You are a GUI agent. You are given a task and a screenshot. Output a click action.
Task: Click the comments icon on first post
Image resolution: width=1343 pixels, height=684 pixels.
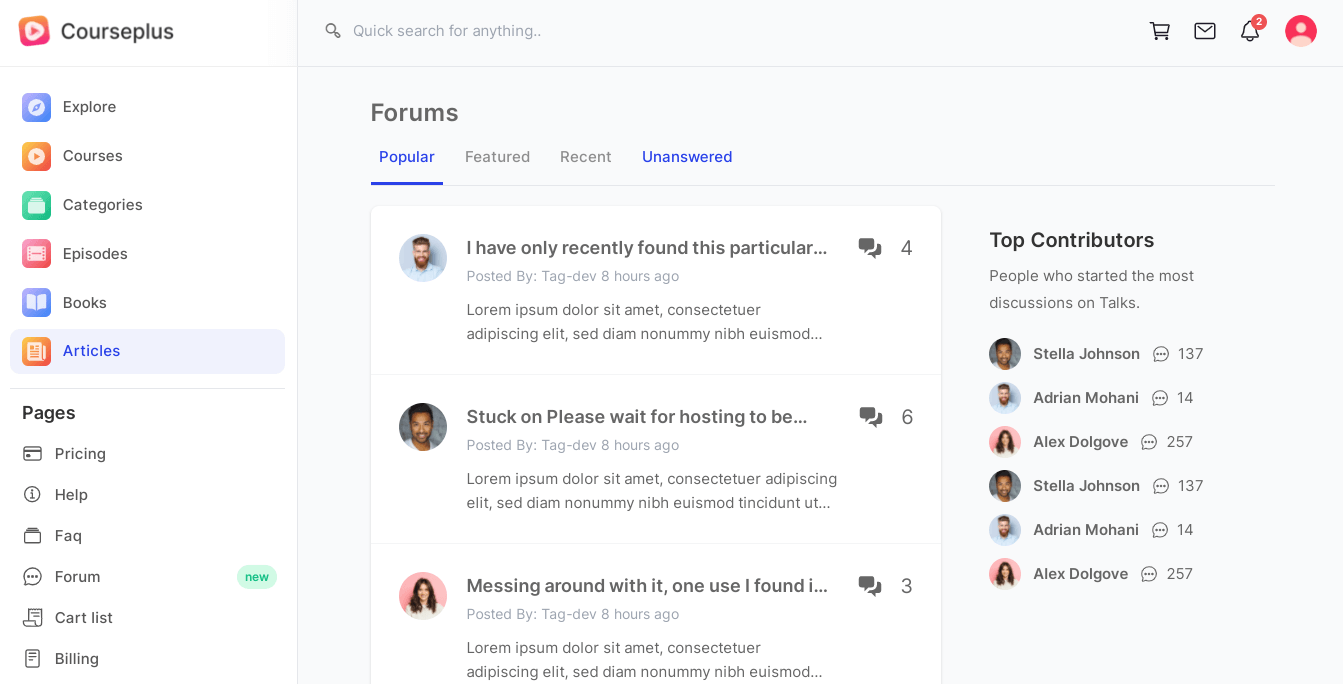point(870,248)
